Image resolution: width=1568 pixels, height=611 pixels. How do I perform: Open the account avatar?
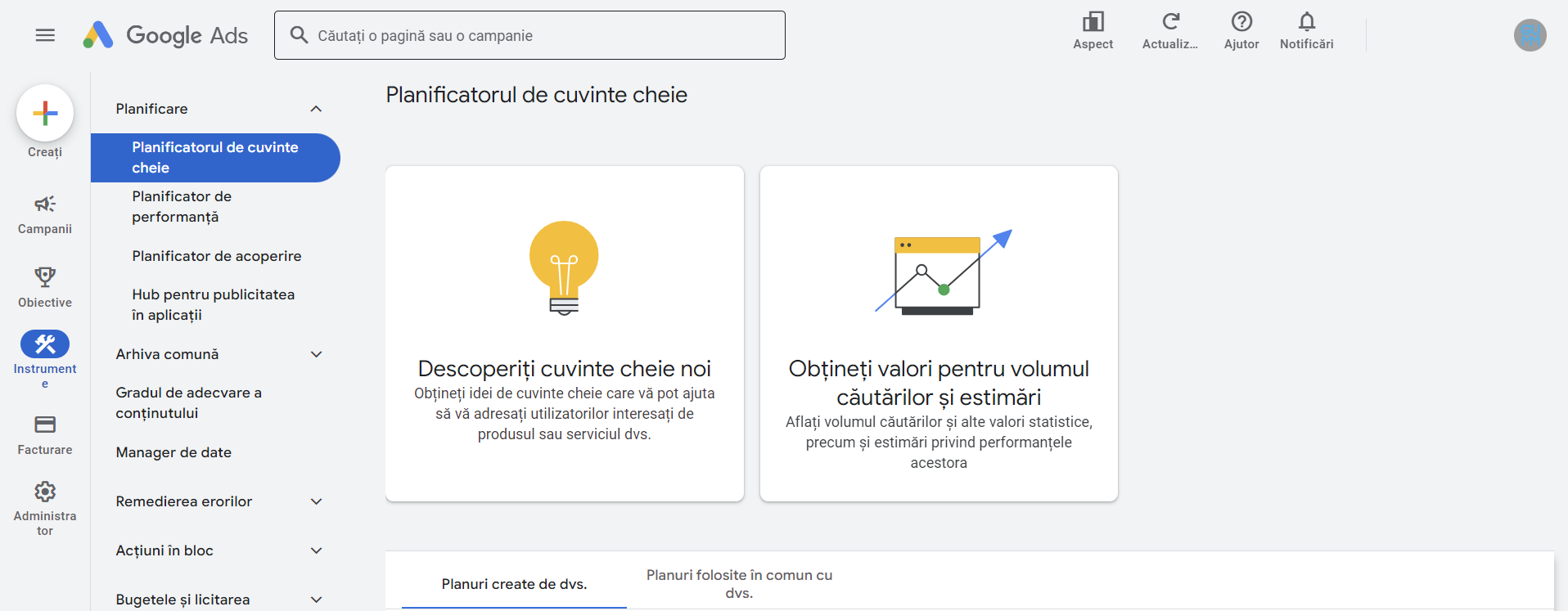[x=1530, y=35]
